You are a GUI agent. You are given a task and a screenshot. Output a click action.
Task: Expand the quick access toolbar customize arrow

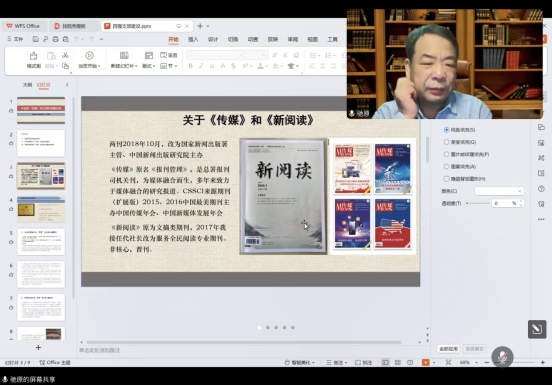[101, 39]
